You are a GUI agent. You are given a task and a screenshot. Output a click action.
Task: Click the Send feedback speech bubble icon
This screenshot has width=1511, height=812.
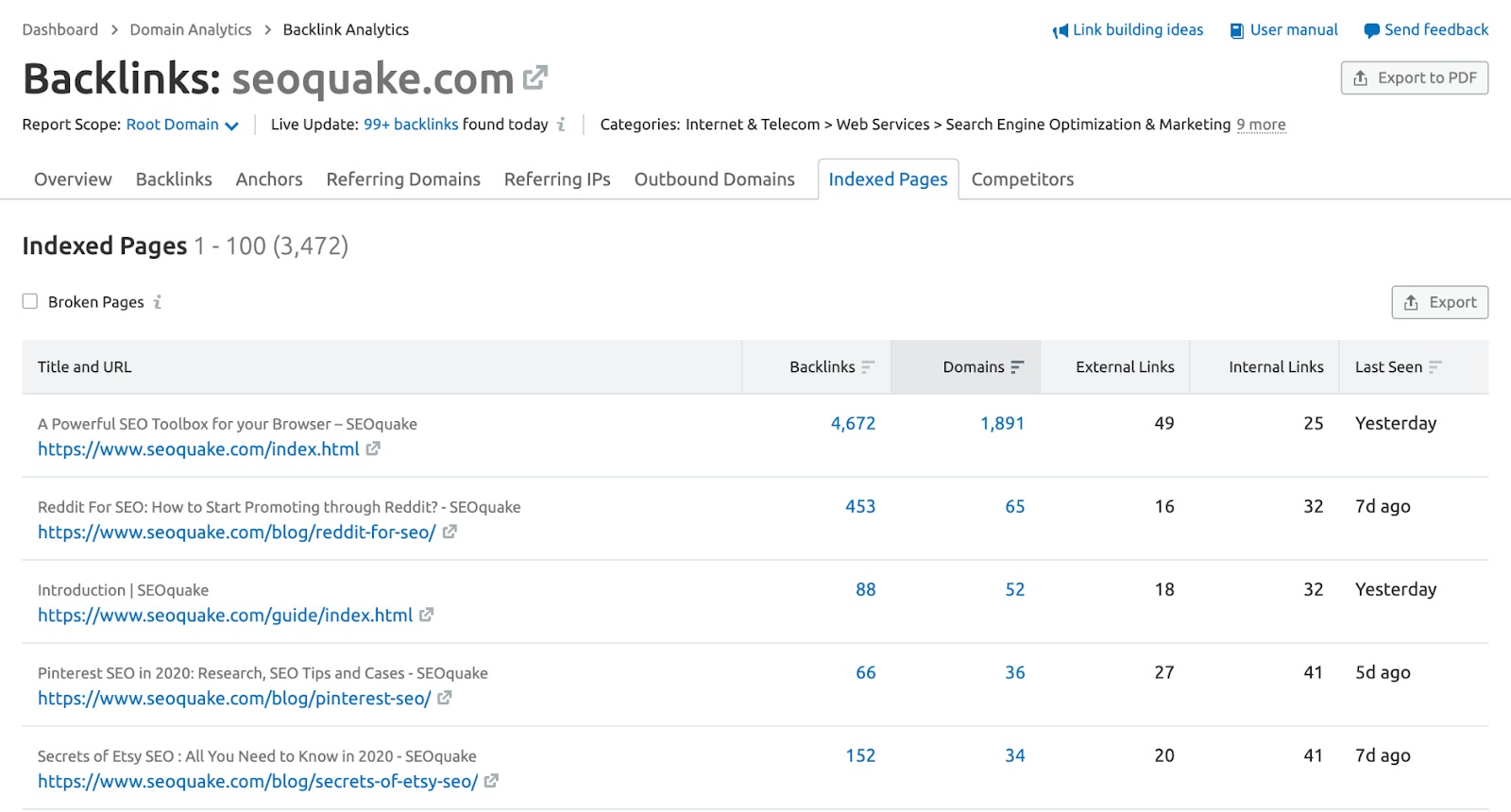(x=1371, y=31)
